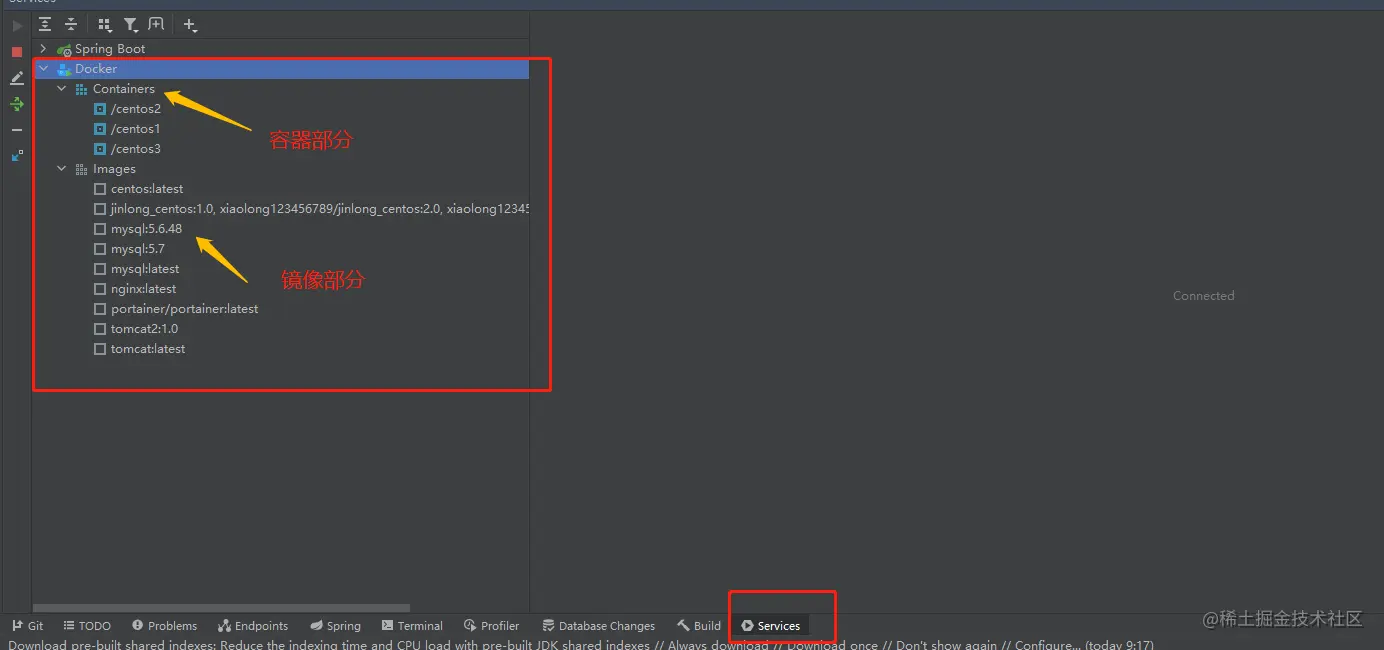Open the Git tool window tab
Viewport: 1384px width, 650px height.
click(28, 626)
